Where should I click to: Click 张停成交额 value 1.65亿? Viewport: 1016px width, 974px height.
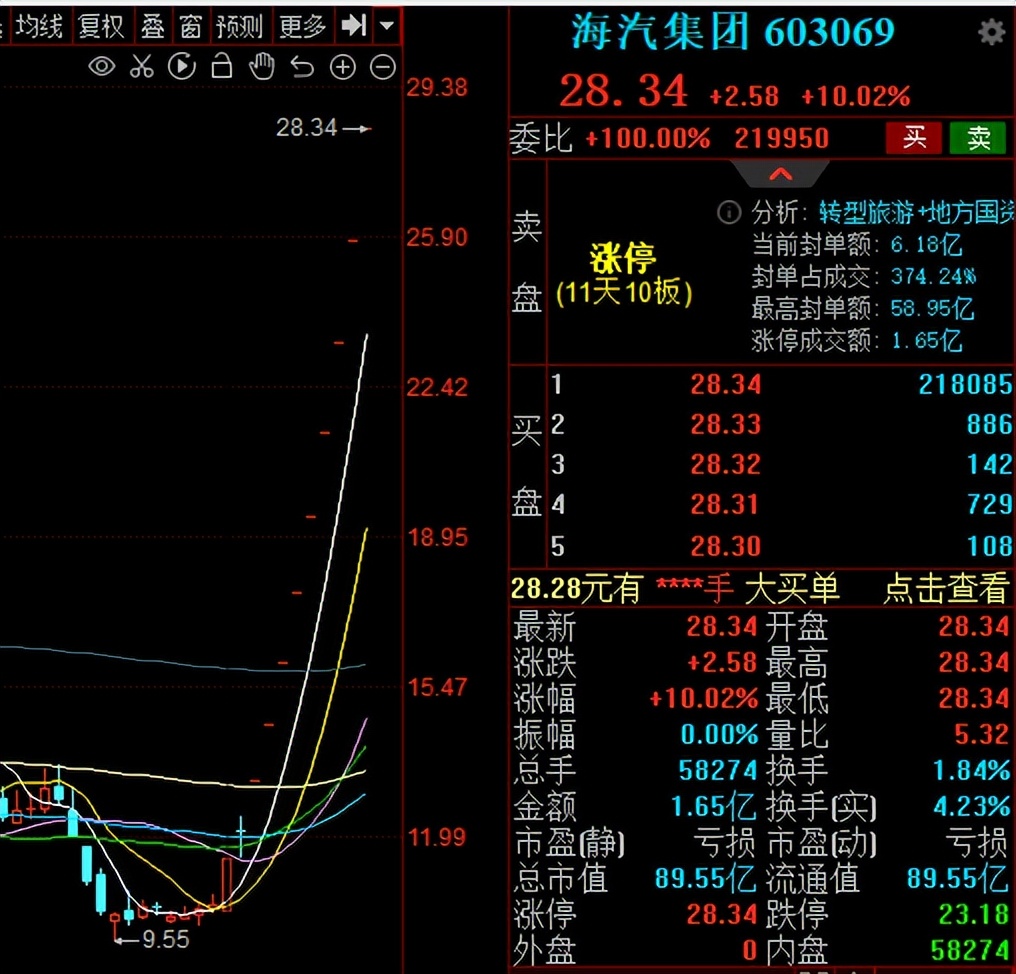coord(926,340)
